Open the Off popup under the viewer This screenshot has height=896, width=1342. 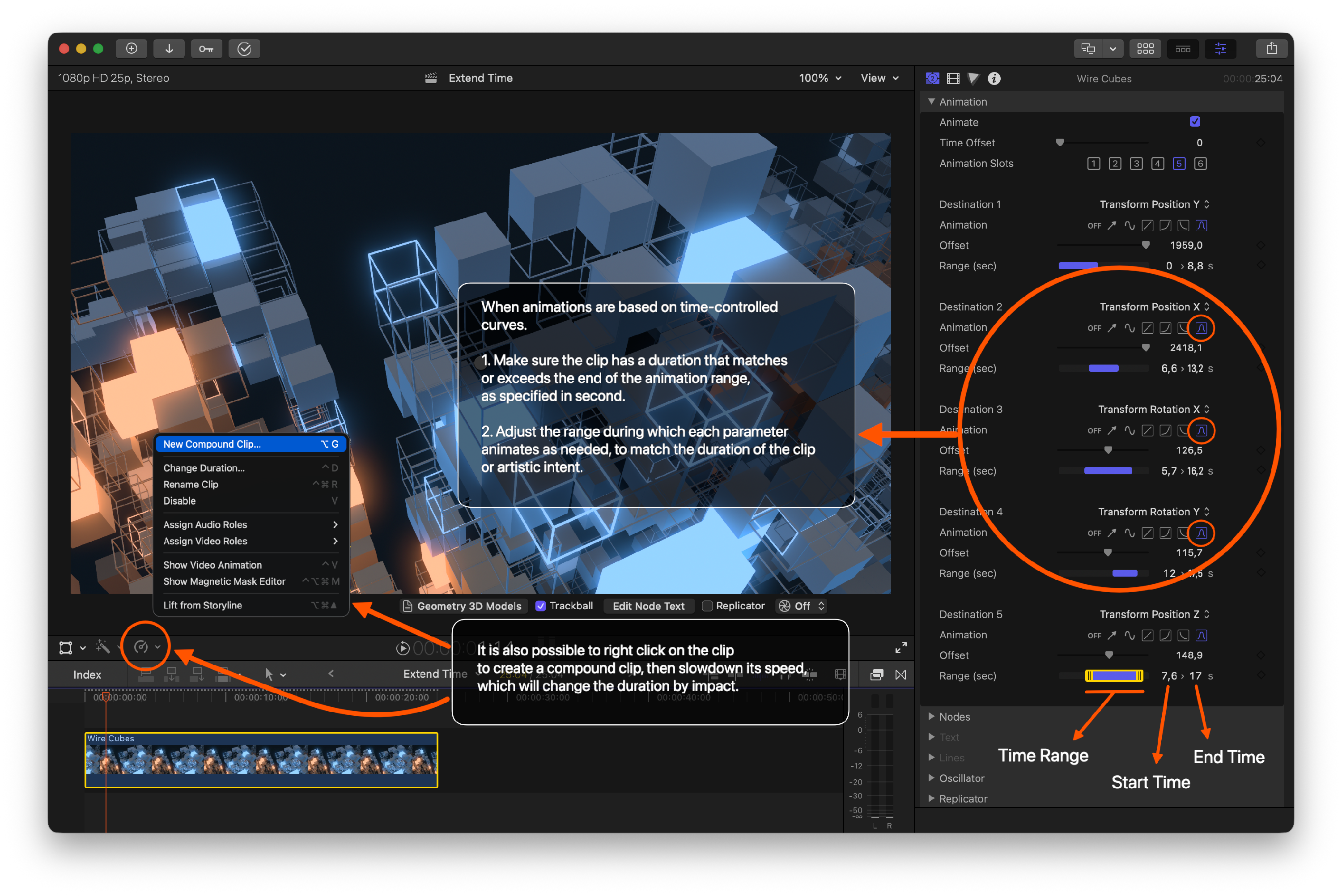pyautogui.click(x=802, y=606)
